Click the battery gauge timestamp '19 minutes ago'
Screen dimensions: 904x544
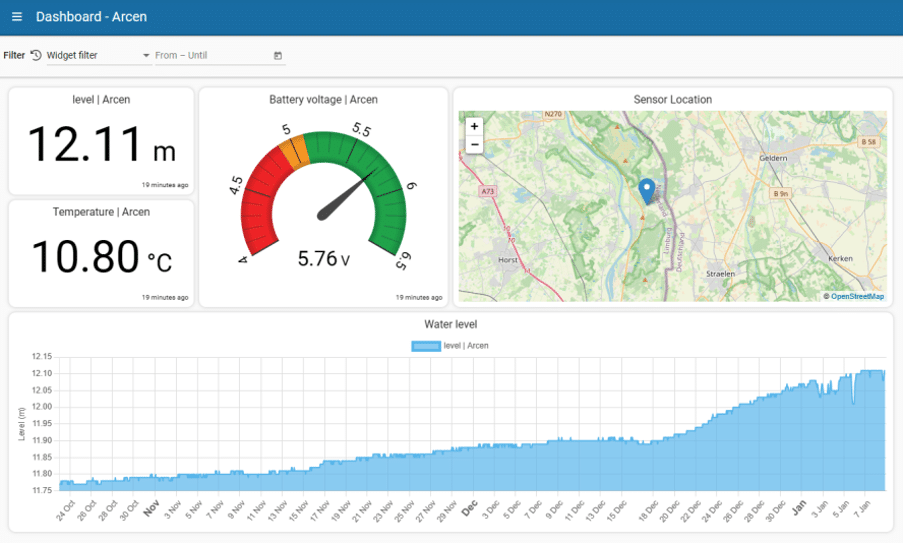click(419, 297)
